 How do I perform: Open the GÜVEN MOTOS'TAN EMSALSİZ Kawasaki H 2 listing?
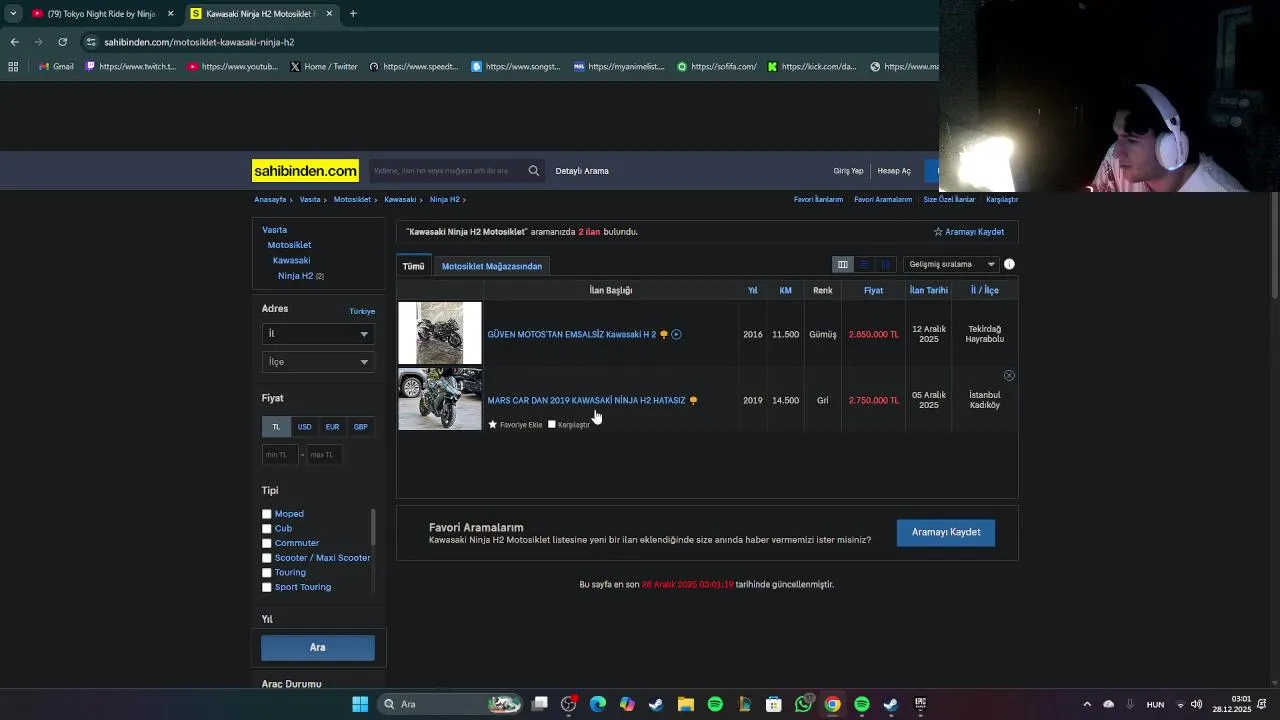[572, 334]
